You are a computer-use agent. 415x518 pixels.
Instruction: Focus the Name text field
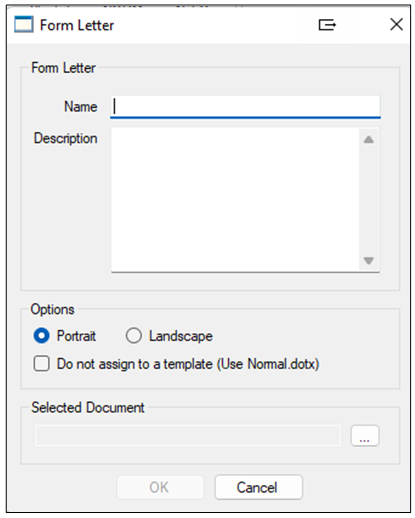pyautogui.click(x=245, y=107)
